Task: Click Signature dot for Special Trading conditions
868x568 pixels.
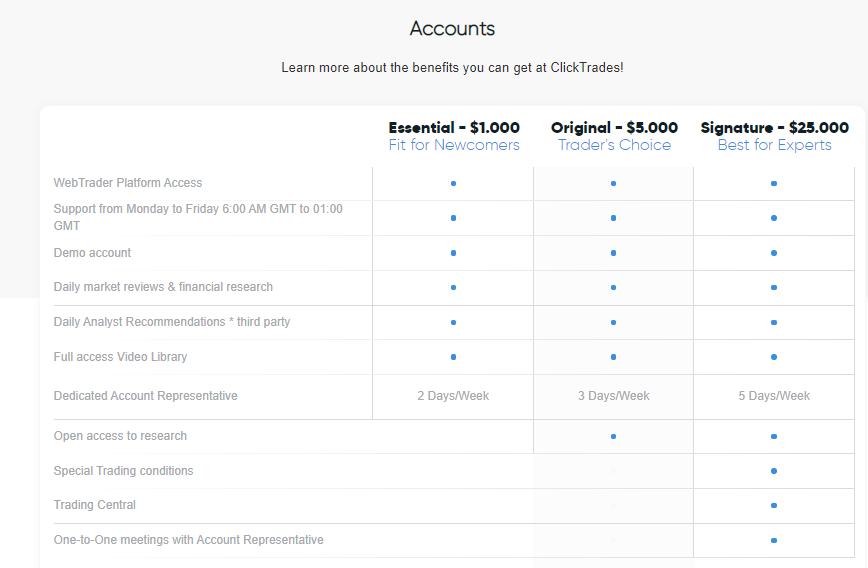Action: tap(774, 471)
